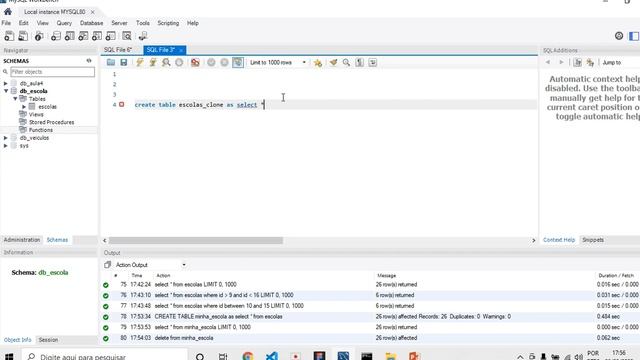Screen dimensions: 640x360
Task: Run Explain plan for the current statement
Action: (x=166, y=62)
